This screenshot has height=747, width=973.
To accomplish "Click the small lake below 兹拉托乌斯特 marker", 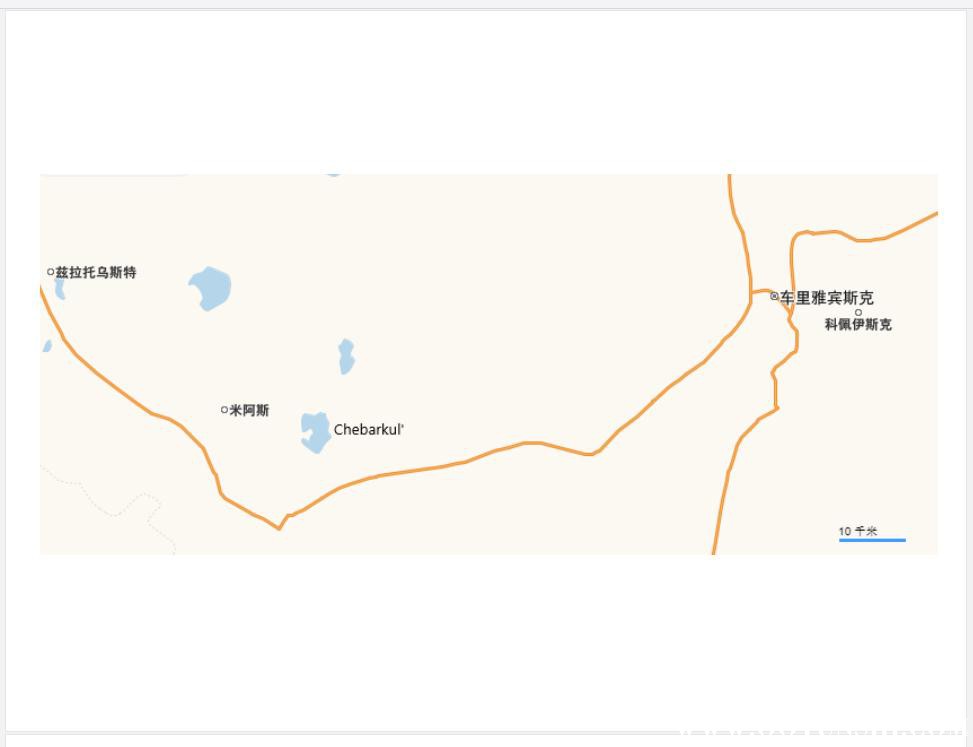I will (x=60, y=289).
